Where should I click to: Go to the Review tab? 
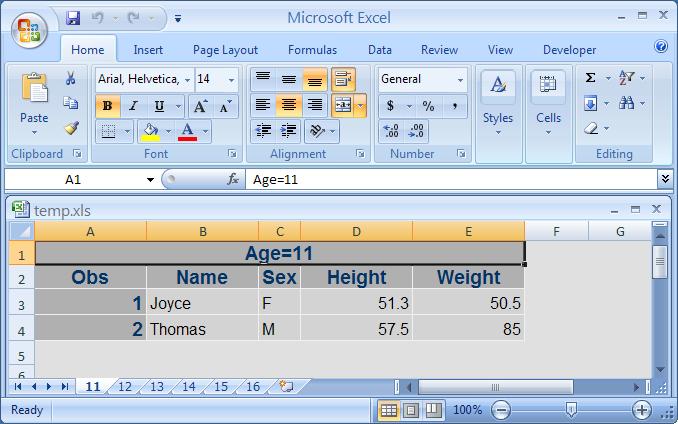[x=439, y=50]
